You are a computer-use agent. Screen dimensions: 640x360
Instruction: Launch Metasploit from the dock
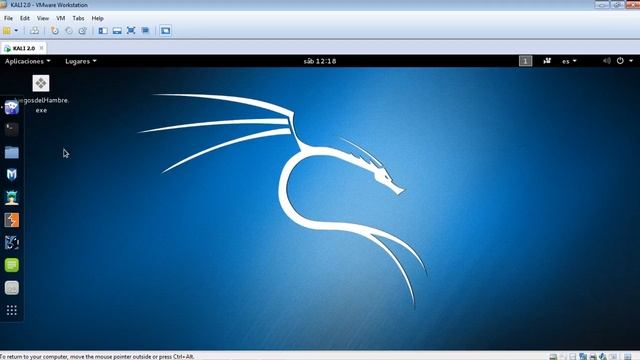tap(11, 175)
